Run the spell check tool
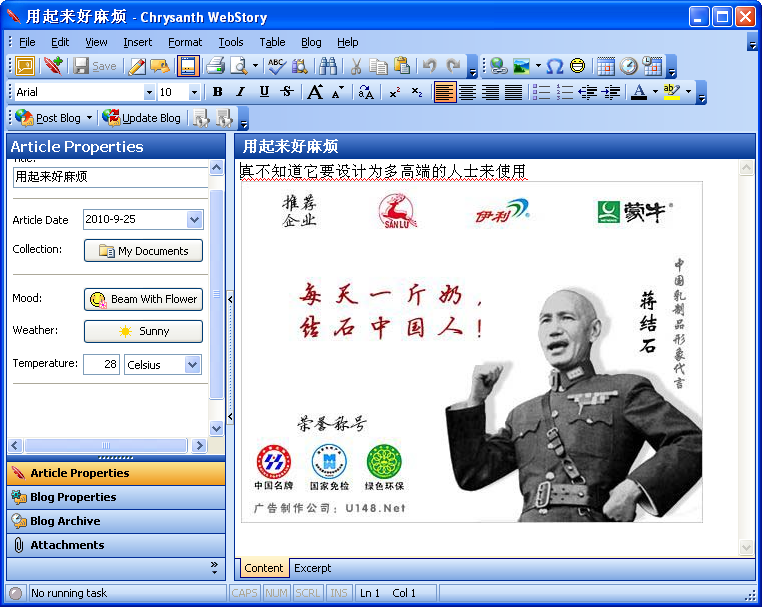The width and height of the screenshot is (762, 607). tap(276, 66)
